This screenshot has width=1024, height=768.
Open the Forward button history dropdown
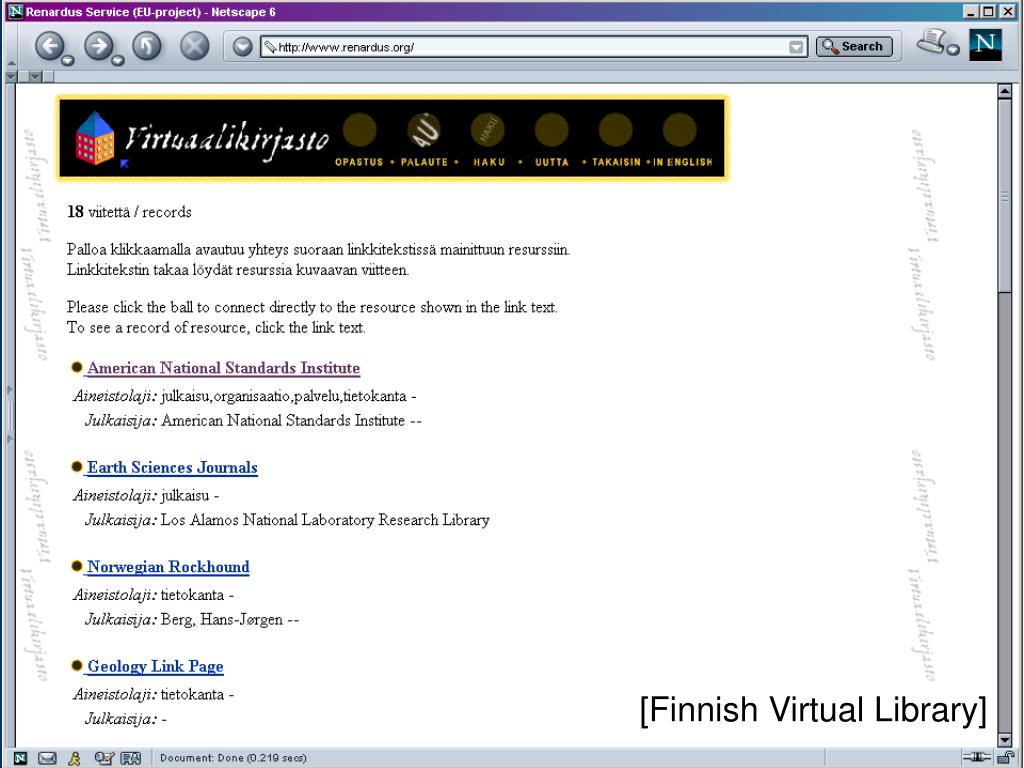pos(118,61)
